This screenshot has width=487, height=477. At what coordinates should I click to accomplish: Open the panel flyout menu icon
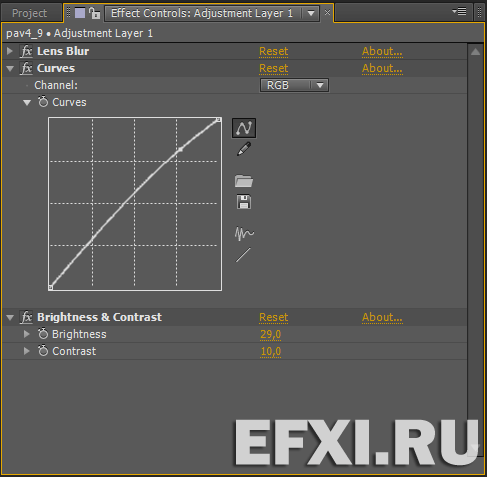point(459,12)
